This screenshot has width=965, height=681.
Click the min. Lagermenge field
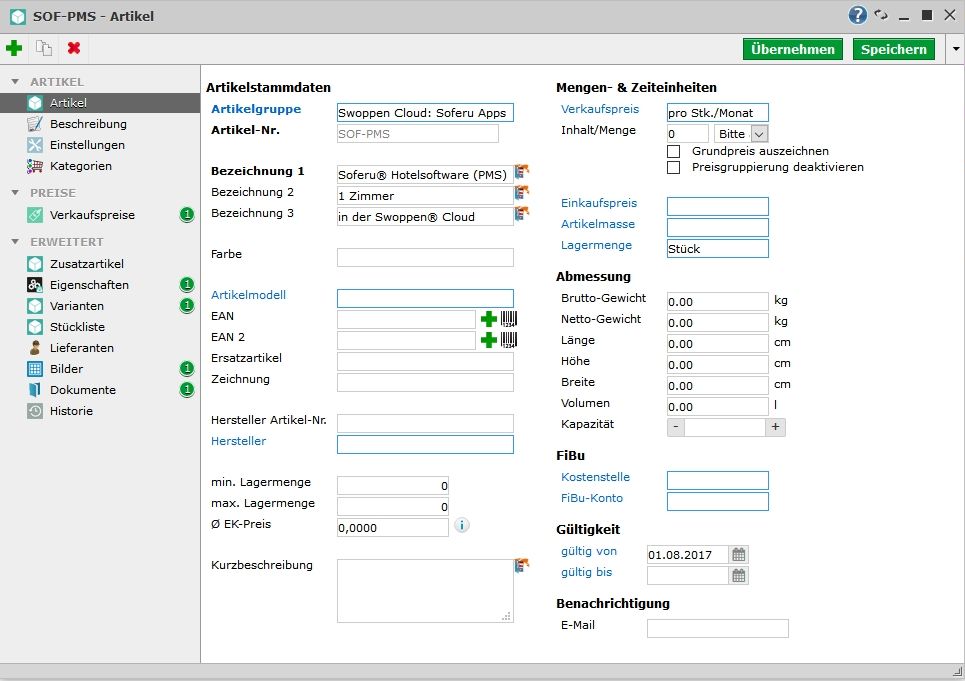[393, 485]
